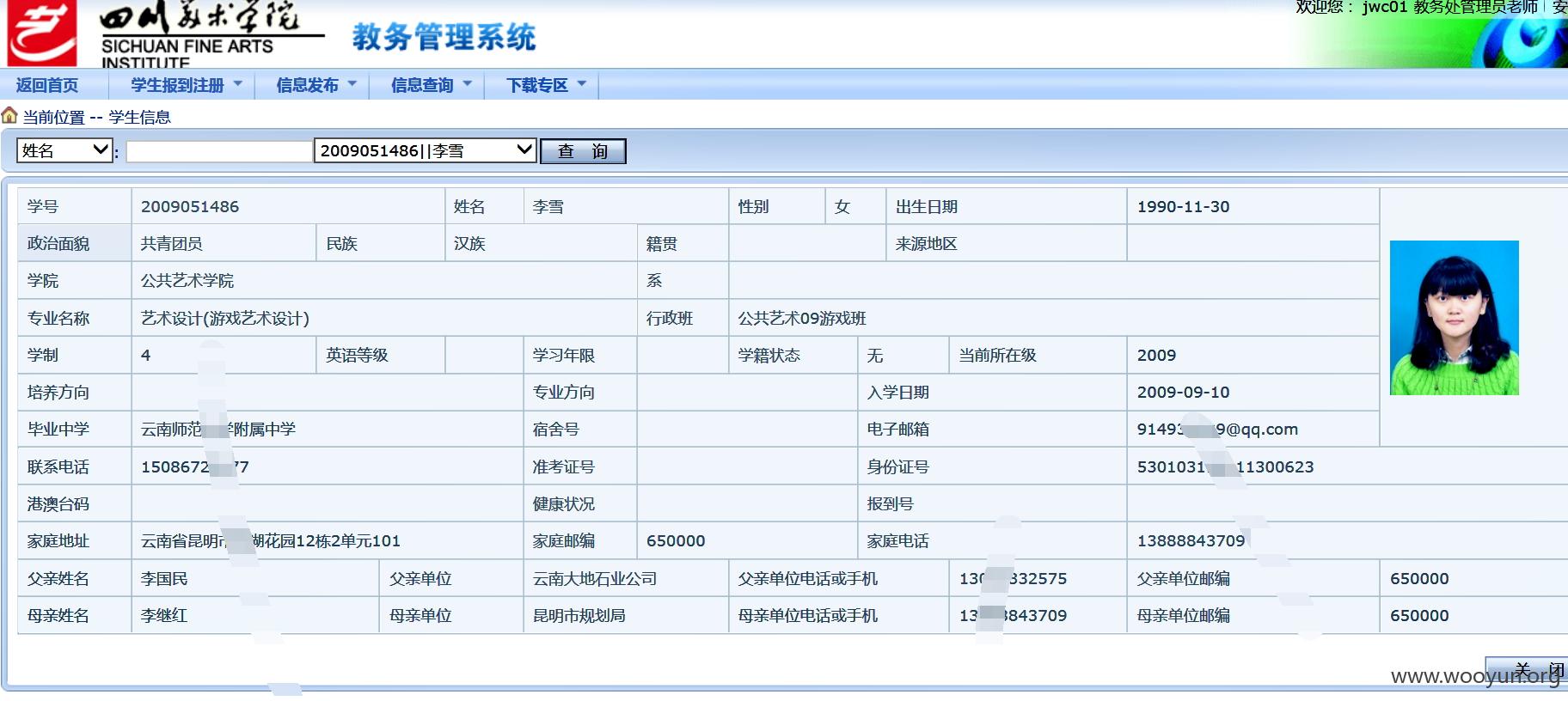Expand the 下载专区 dropdown arrow

coord(582,84)
